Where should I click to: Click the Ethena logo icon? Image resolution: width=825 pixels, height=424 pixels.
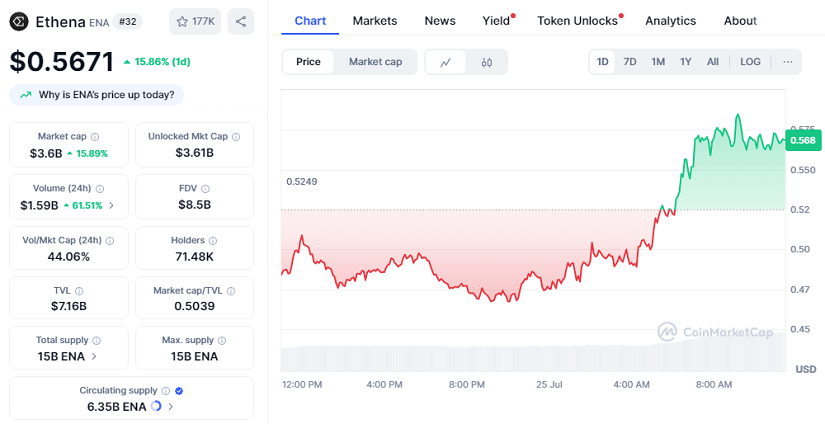(19, 22)
